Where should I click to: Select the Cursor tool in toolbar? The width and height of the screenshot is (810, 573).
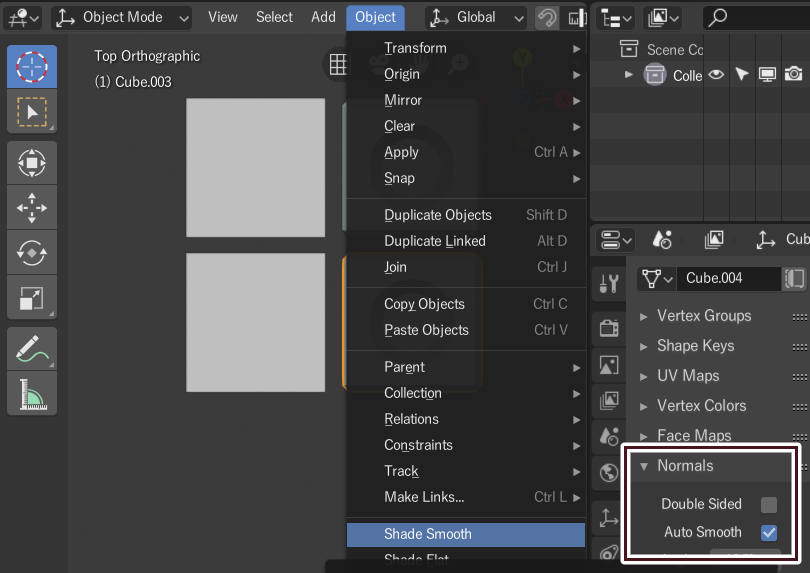click(x=32, y=67)
